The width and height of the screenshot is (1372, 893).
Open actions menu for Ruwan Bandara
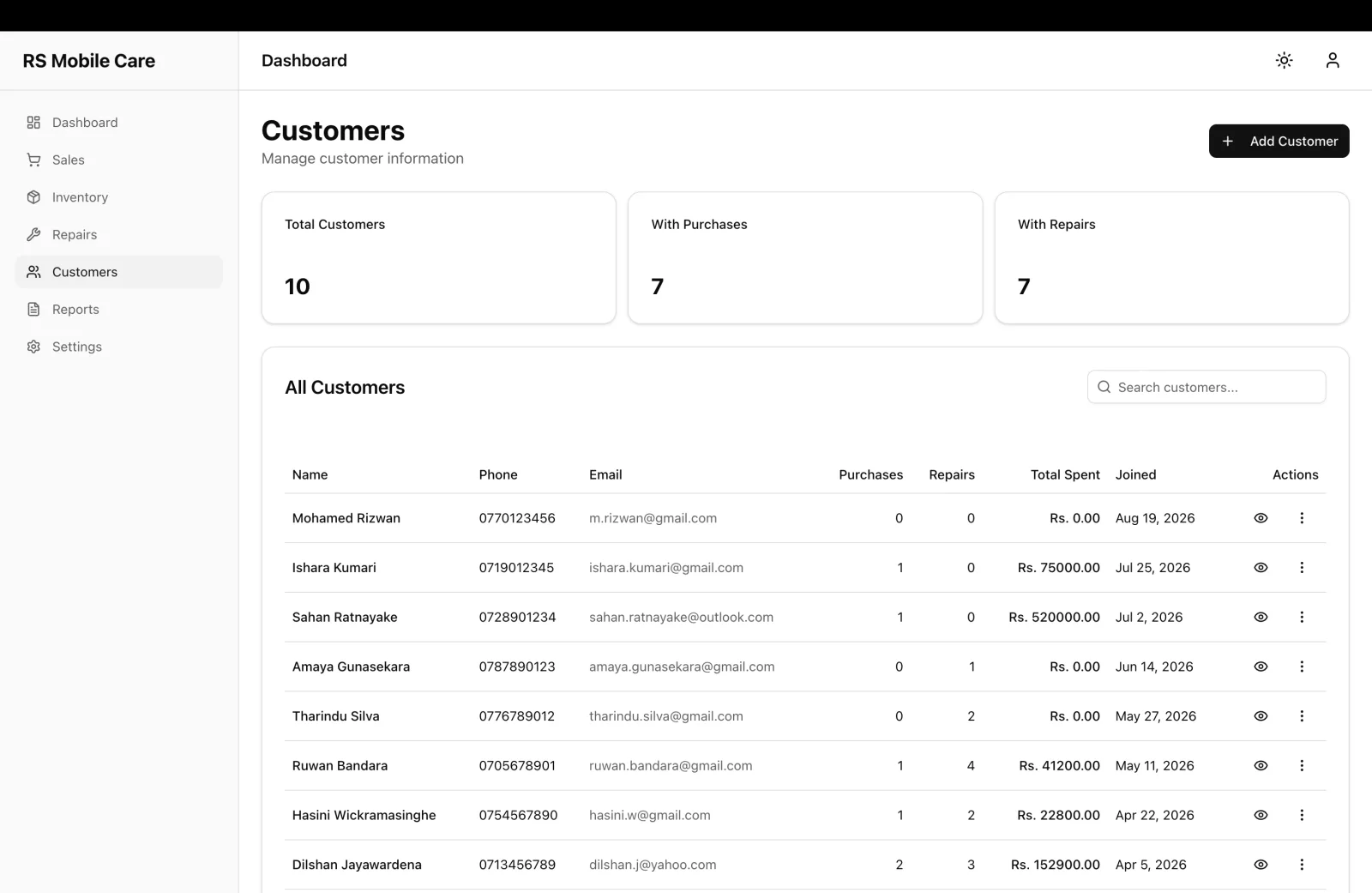(1302, 765)
